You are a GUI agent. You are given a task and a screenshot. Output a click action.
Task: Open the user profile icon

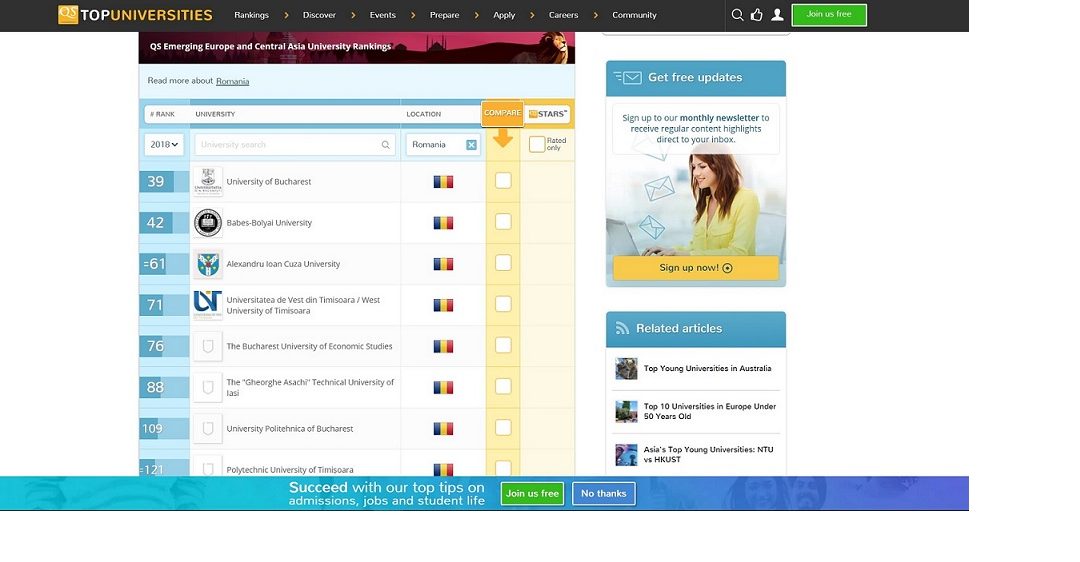pyautogui.click(x=777, y=14)
